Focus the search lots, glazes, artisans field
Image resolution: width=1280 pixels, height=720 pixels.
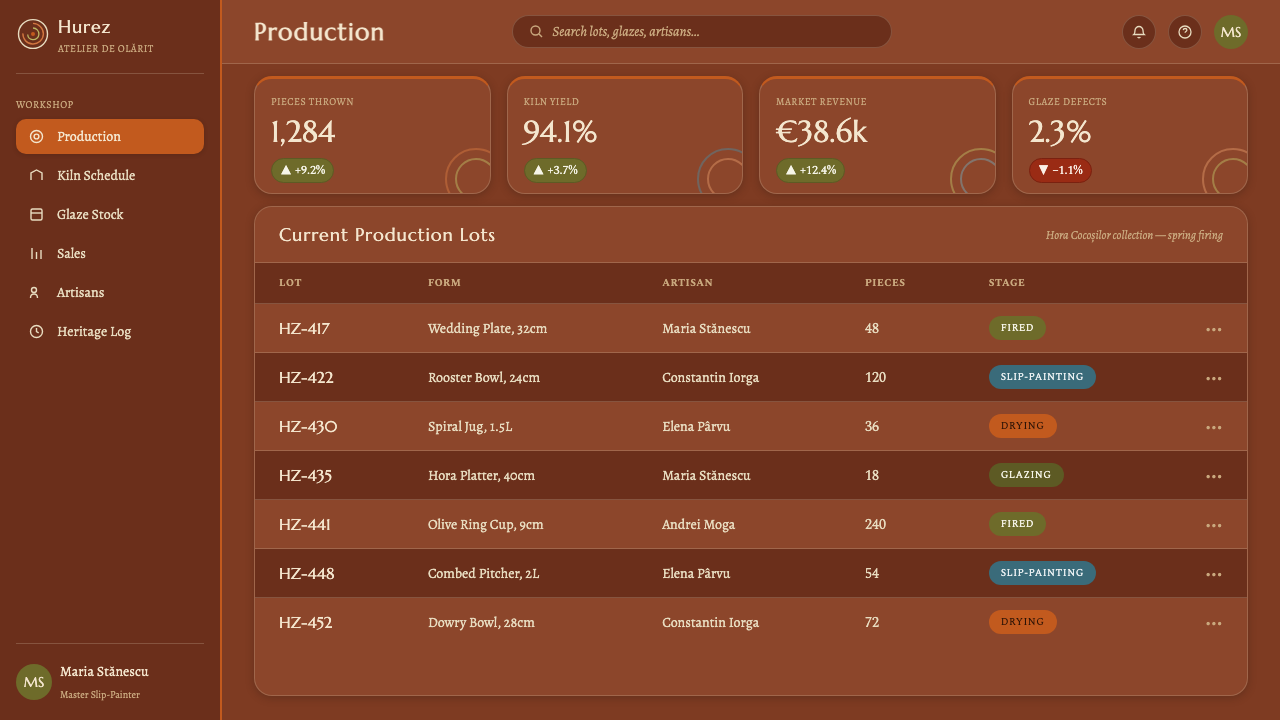pyautogui.click(x=702, y=32)
